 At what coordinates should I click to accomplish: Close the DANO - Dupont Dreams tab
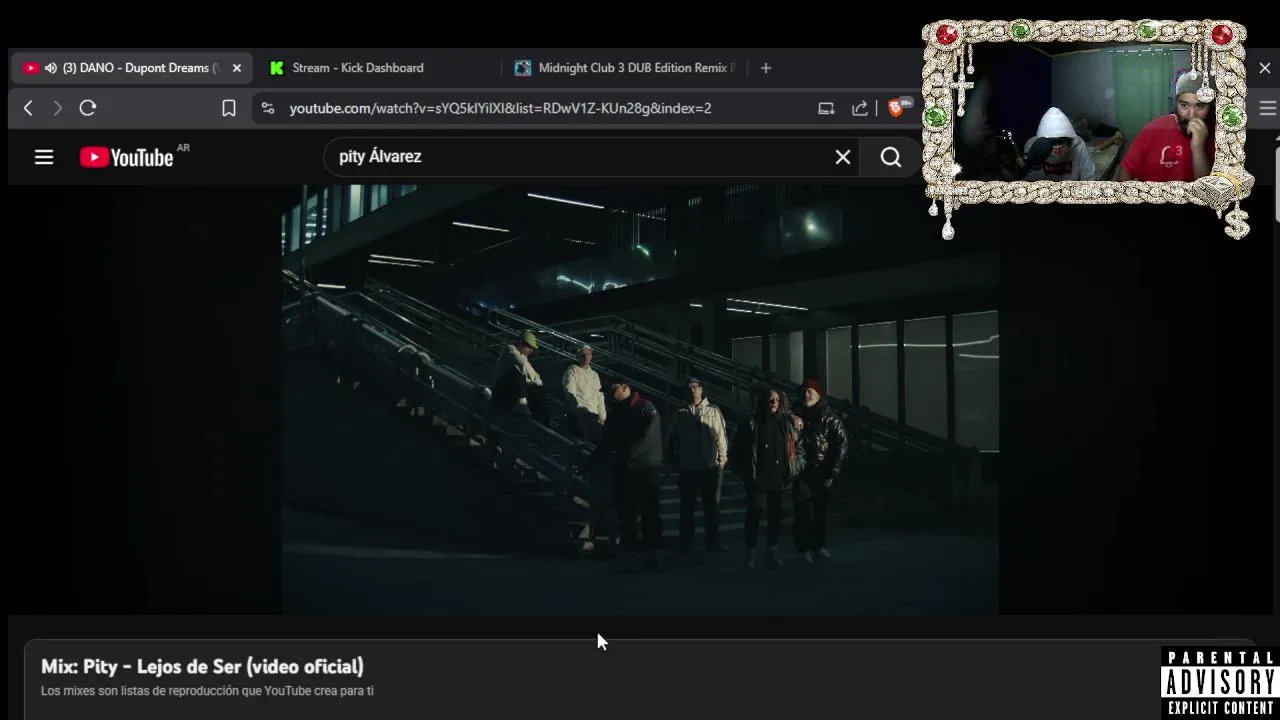237,68
